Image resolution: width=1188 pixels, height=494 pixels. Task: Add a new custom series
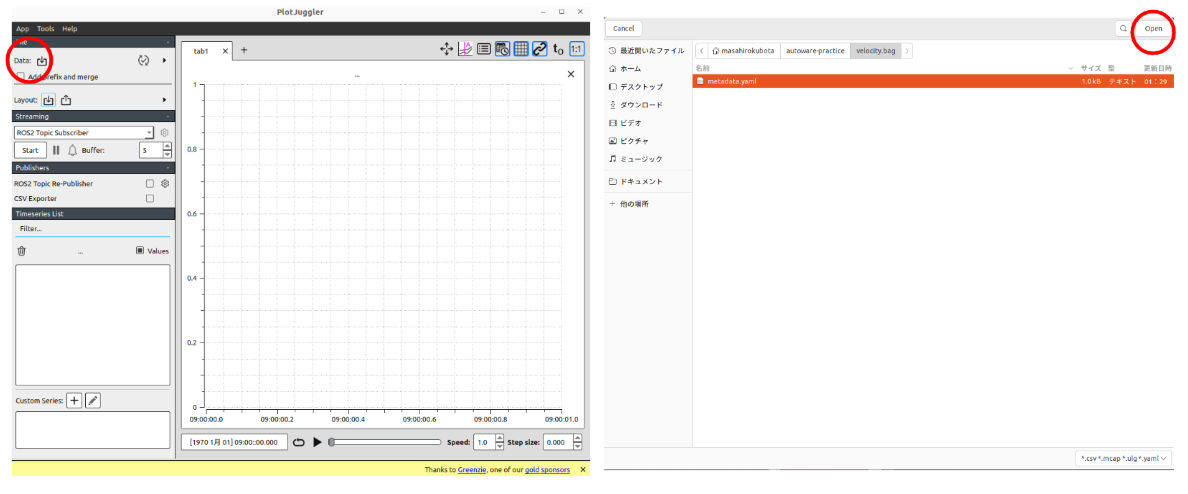click(74, 400)
